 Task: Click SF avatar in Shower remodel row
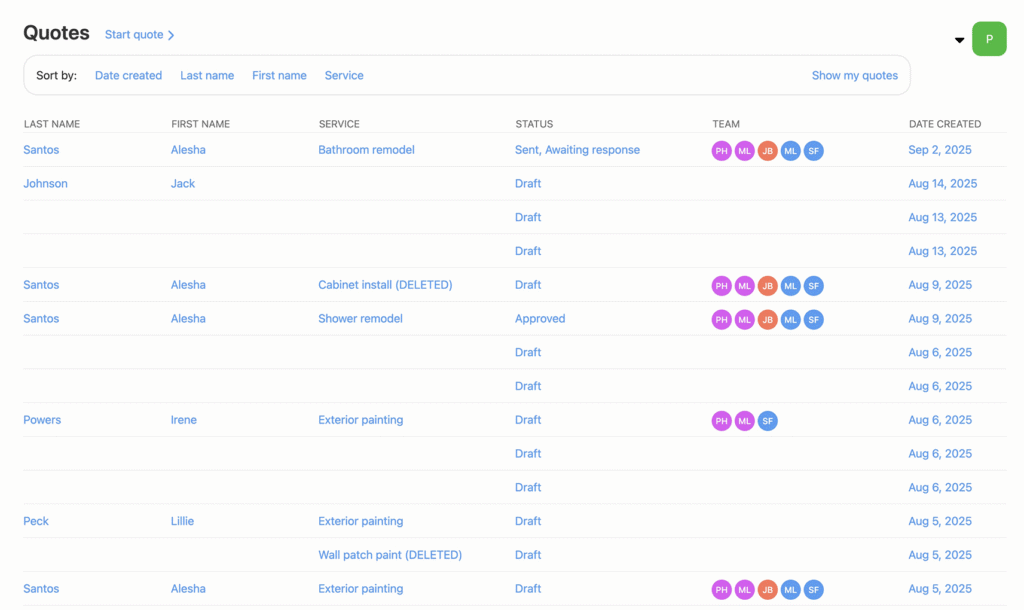pos(813,320)
